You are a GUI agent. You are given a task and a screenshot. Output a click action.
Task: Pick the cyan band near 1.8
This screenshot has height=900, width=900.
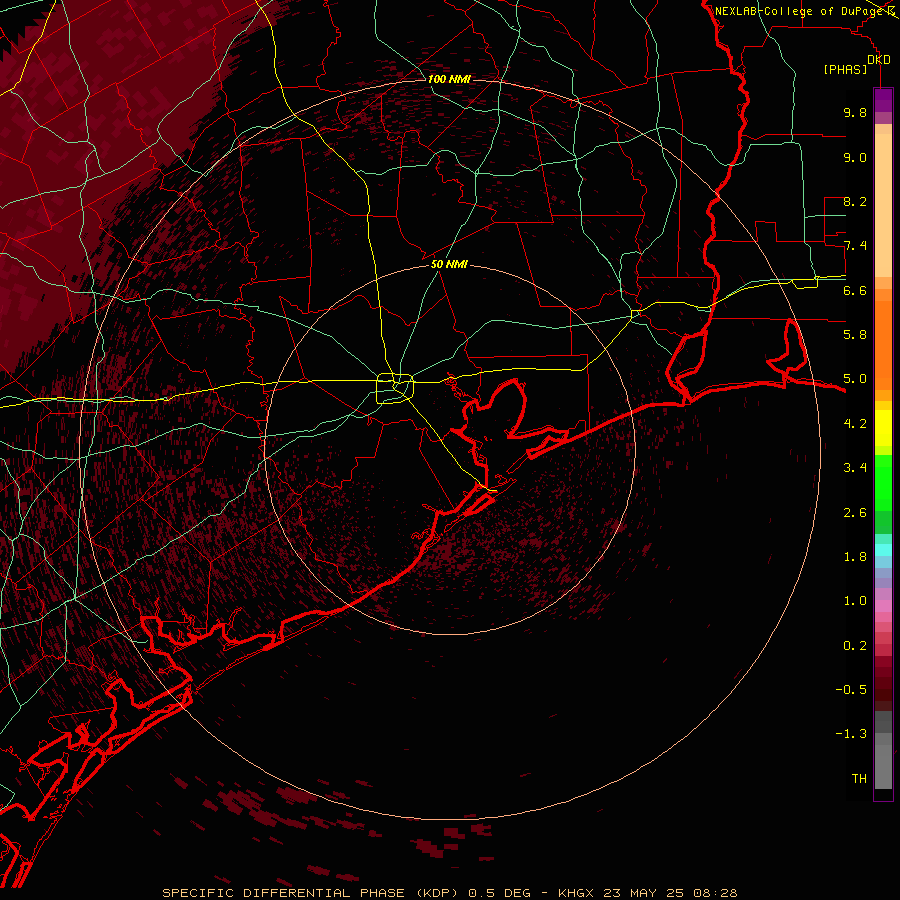(x=883, y=550)
